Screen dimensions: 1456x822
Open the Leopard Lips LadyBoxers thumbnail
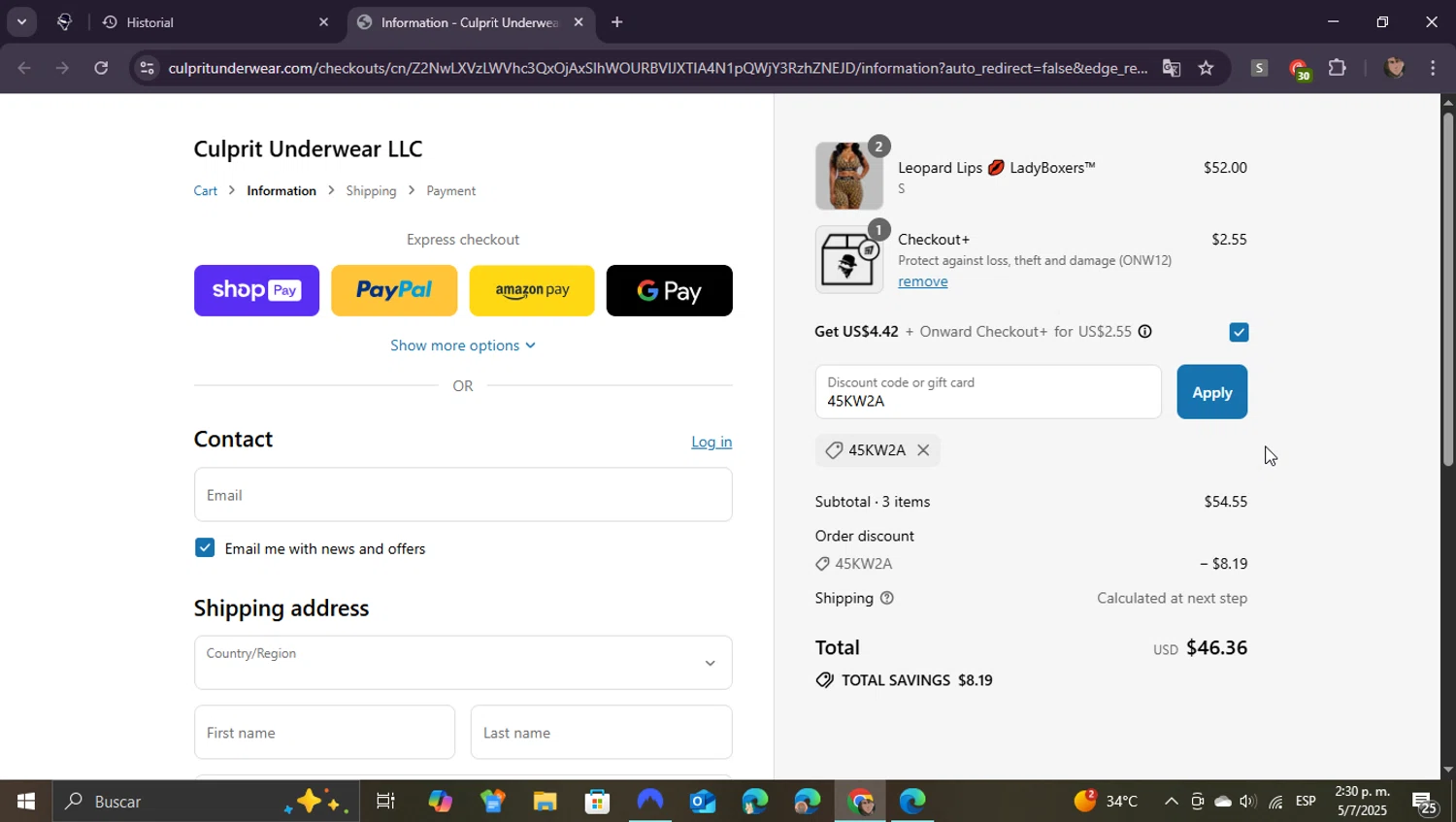pos(849,176)
